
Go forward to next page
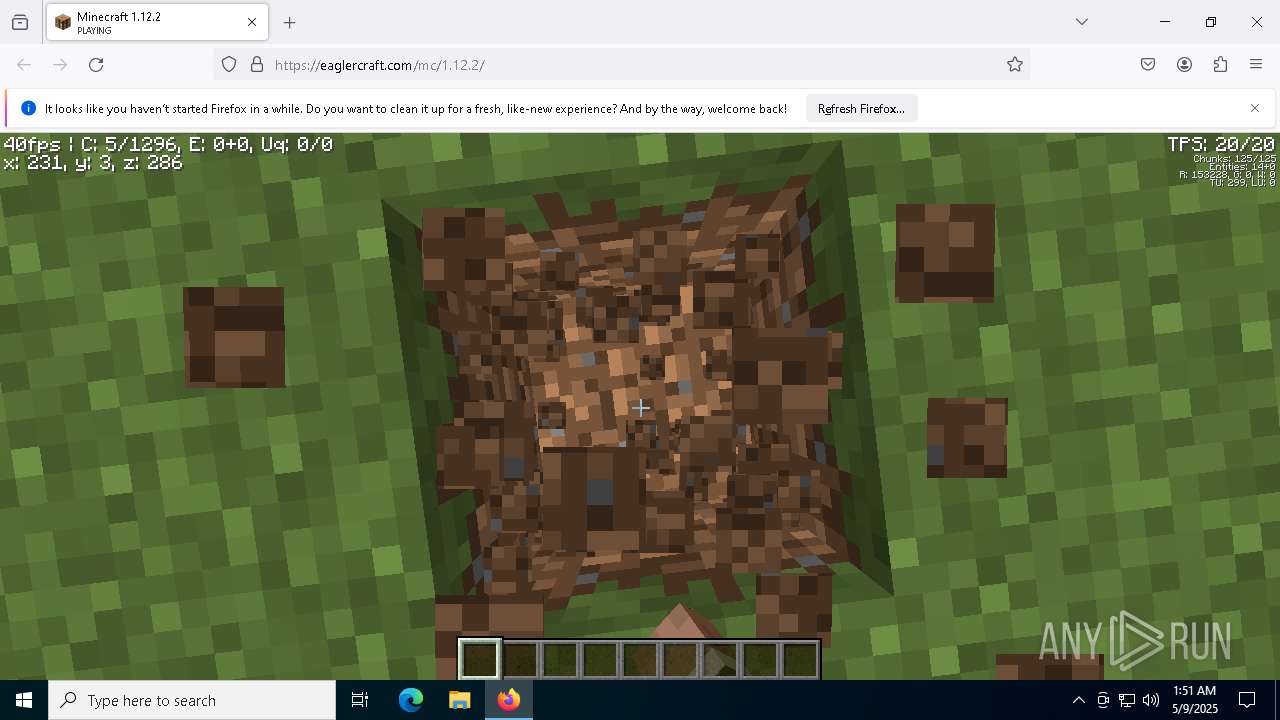pyautogui.click(x=60, y=65)
